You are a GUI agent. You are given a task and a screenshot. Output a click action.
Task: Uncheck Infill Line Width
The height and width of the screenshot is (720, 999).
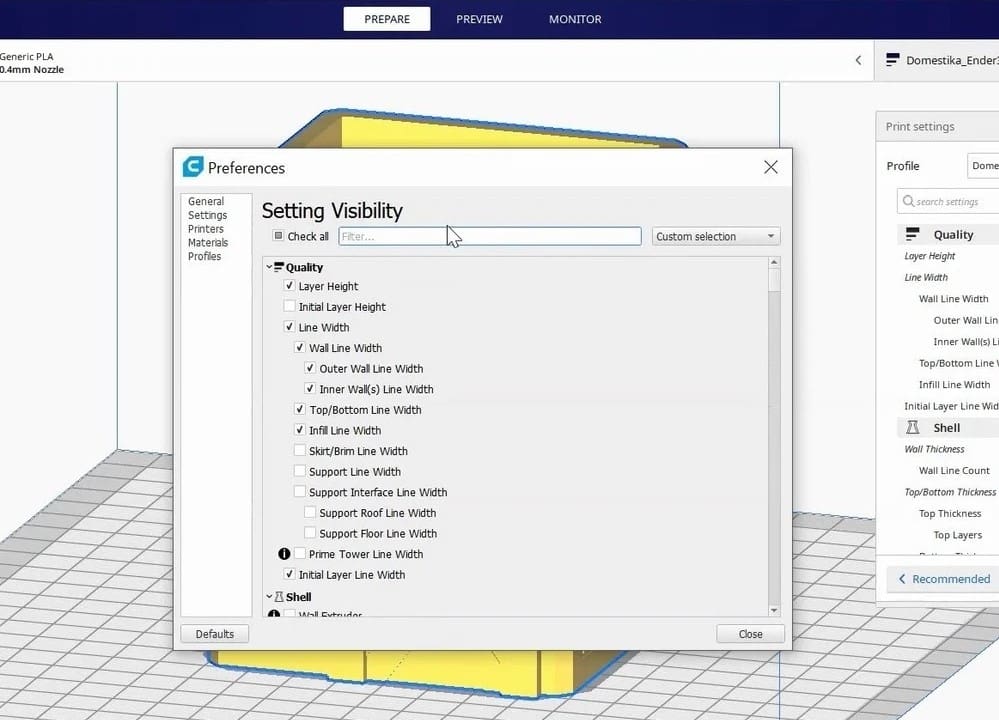pos(299,430)
